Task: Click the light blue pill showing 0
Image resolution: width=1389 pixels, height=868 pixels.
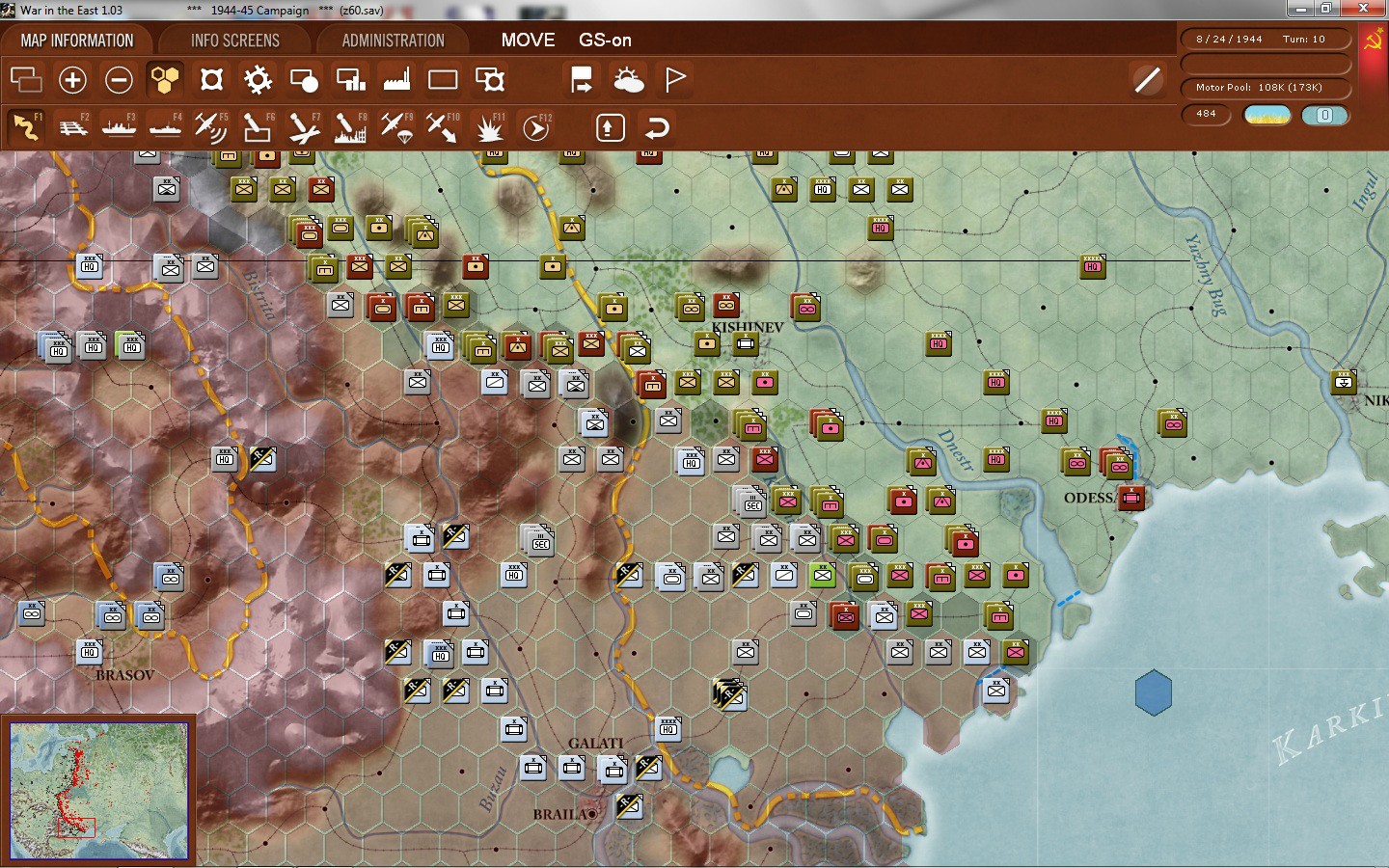Action: tap(1325, 115)
